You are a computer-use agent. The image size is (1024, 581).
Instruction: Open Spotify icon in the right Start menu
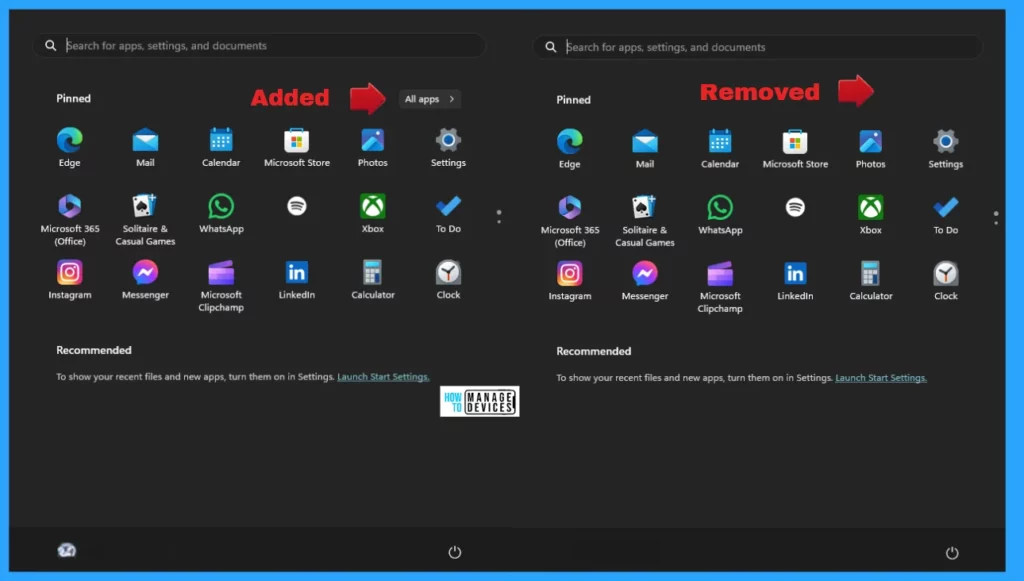795,208
